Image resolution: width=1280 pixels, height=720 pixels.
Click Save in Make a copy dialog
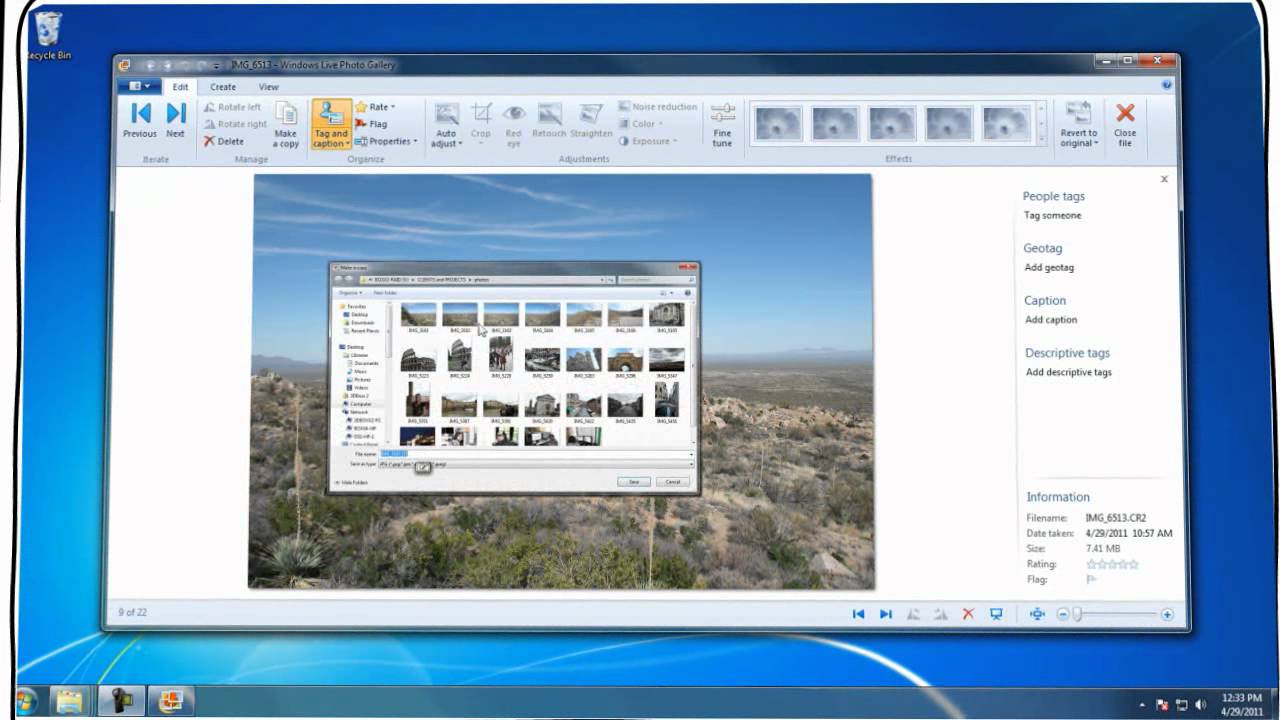[x=634, y=482]
